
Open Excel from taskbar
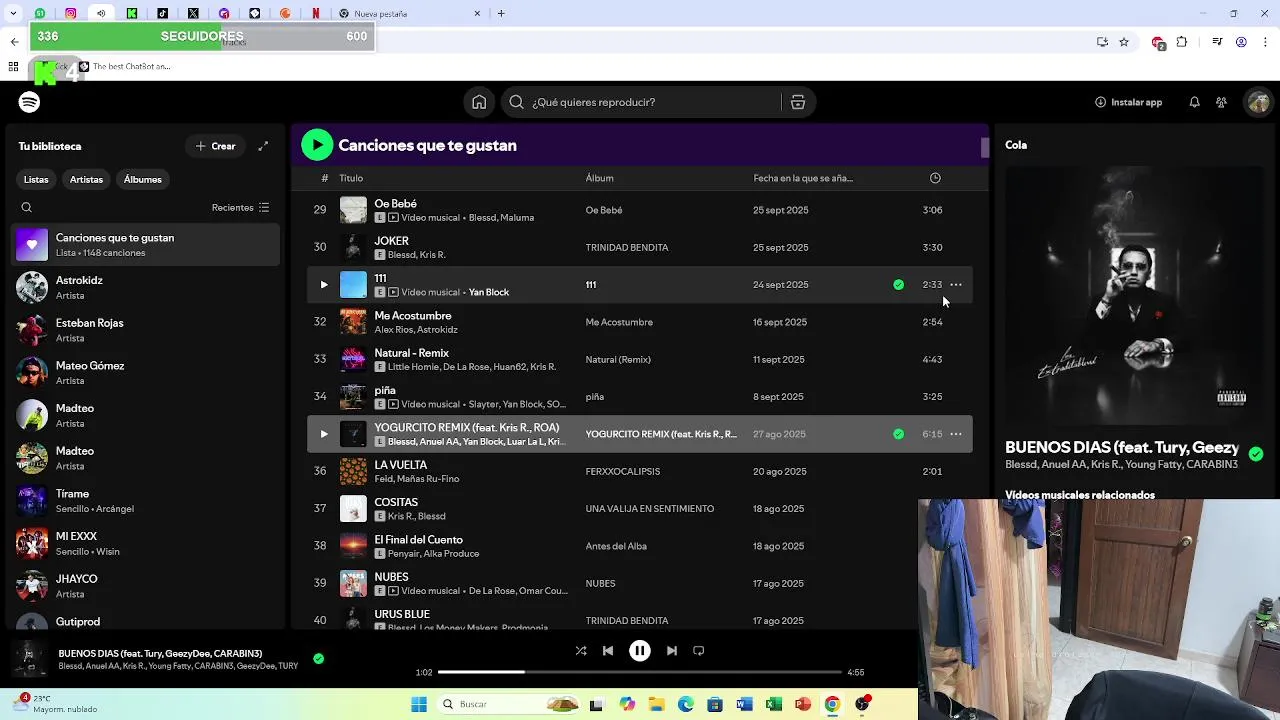click(x=773, y=704)
